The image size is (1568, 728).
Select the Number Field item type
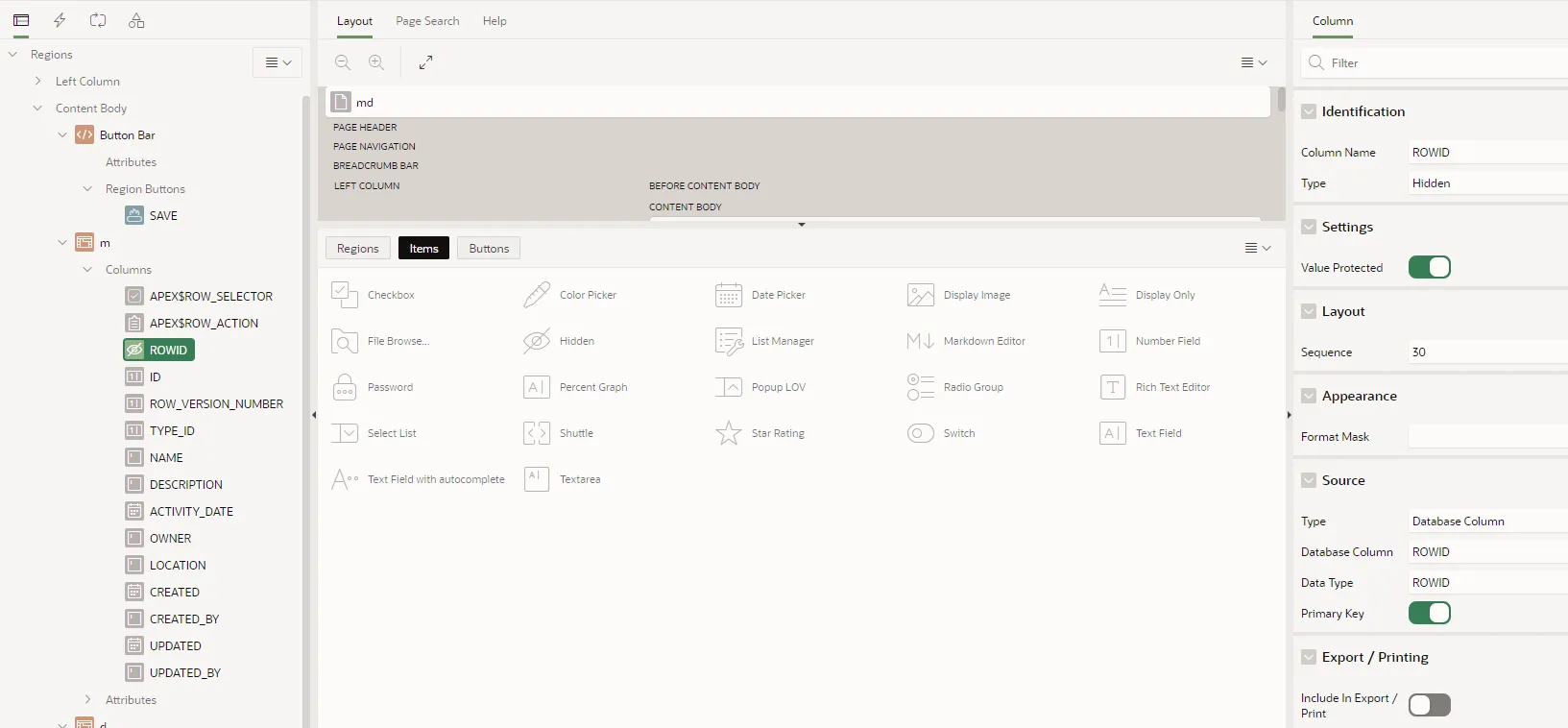[1149, 341]
